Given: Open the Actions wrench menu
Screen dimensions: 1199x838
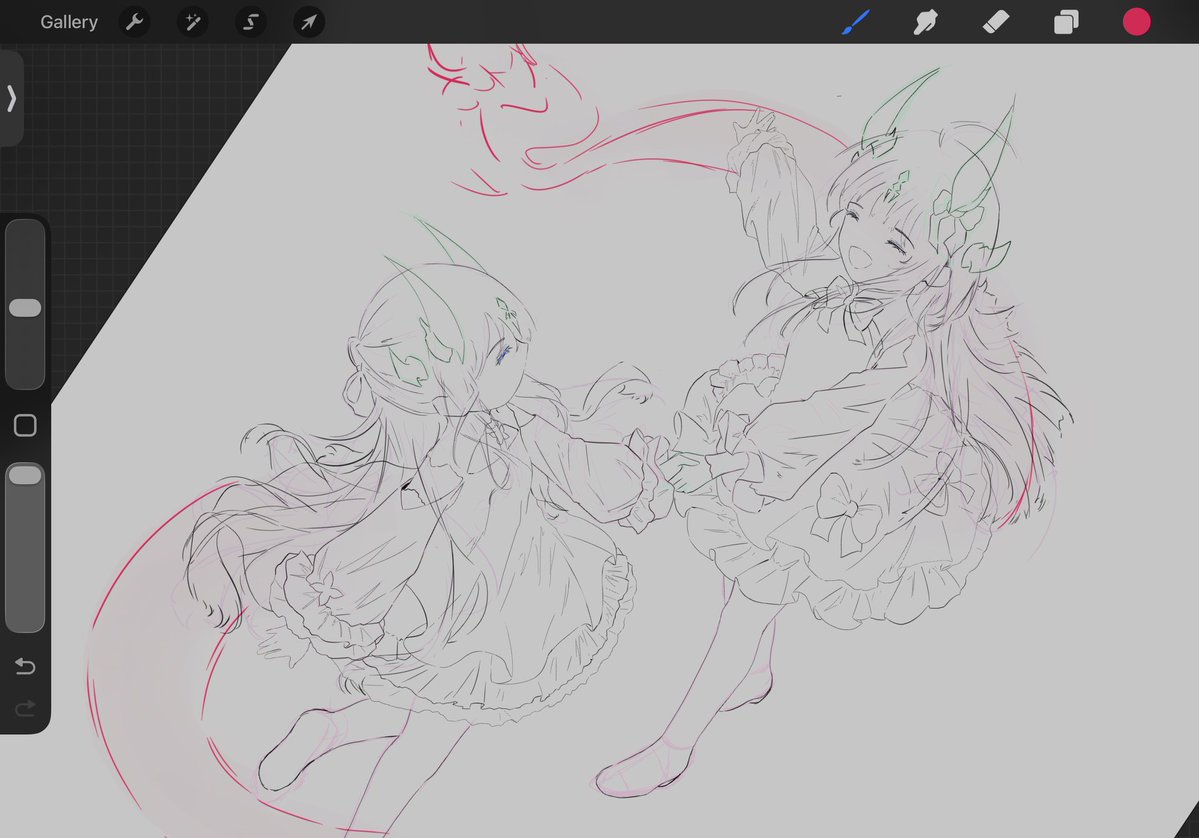Looking at the screenshot, I should [x=135, y=22].
